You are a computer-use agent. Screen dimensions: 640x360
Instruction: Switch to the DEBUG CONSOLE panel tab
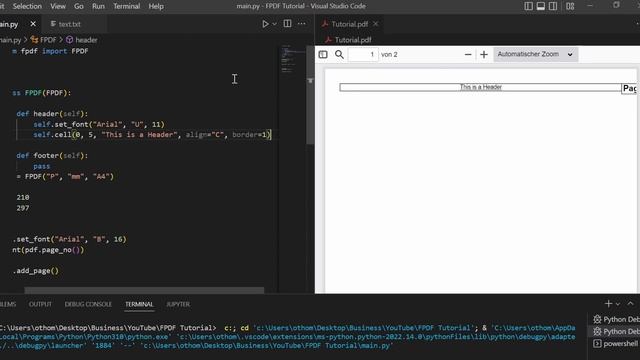point(88,304)
